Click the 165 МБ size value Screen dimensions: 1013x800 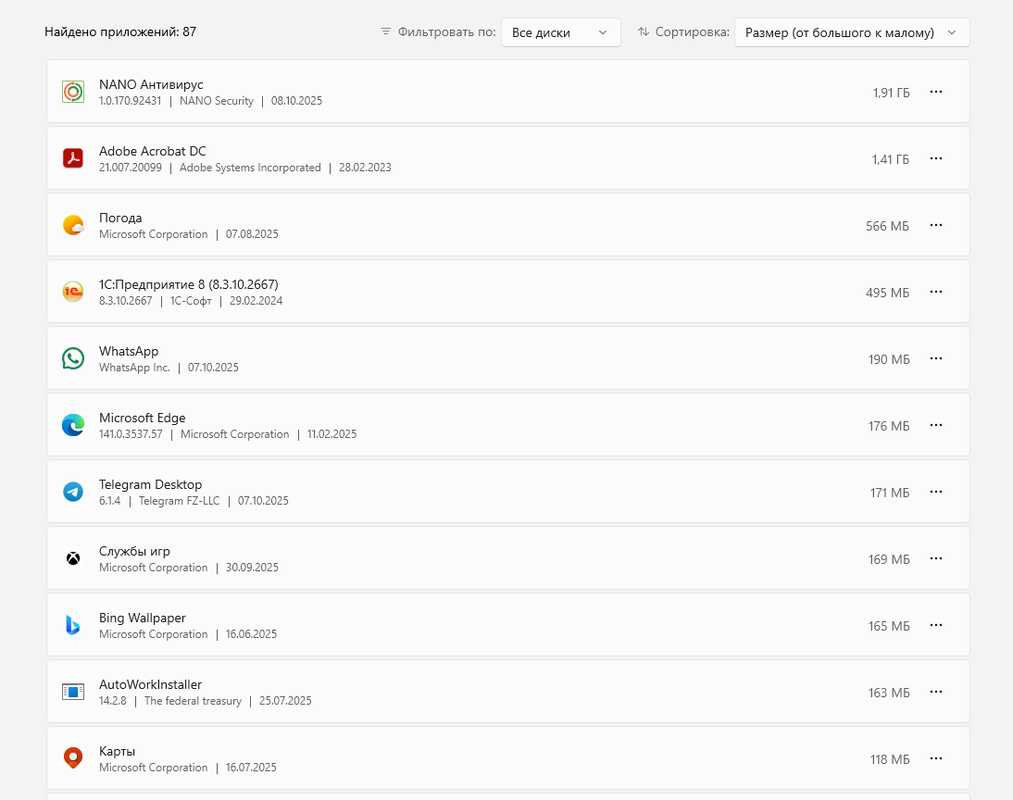pyautogui.click(x=889, y=626)
